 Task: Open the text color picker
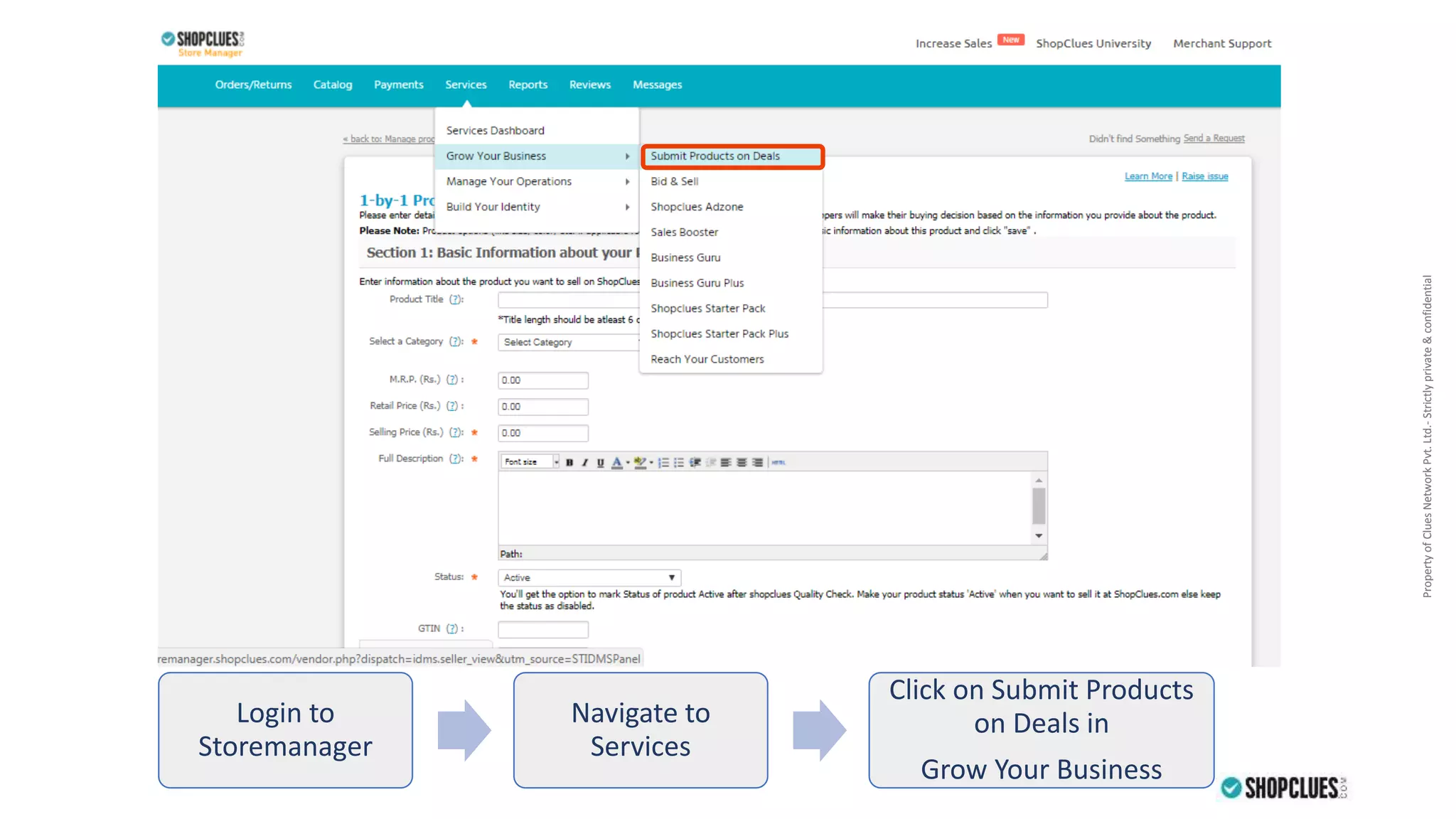pyautogui.click(x=628, y=462)
